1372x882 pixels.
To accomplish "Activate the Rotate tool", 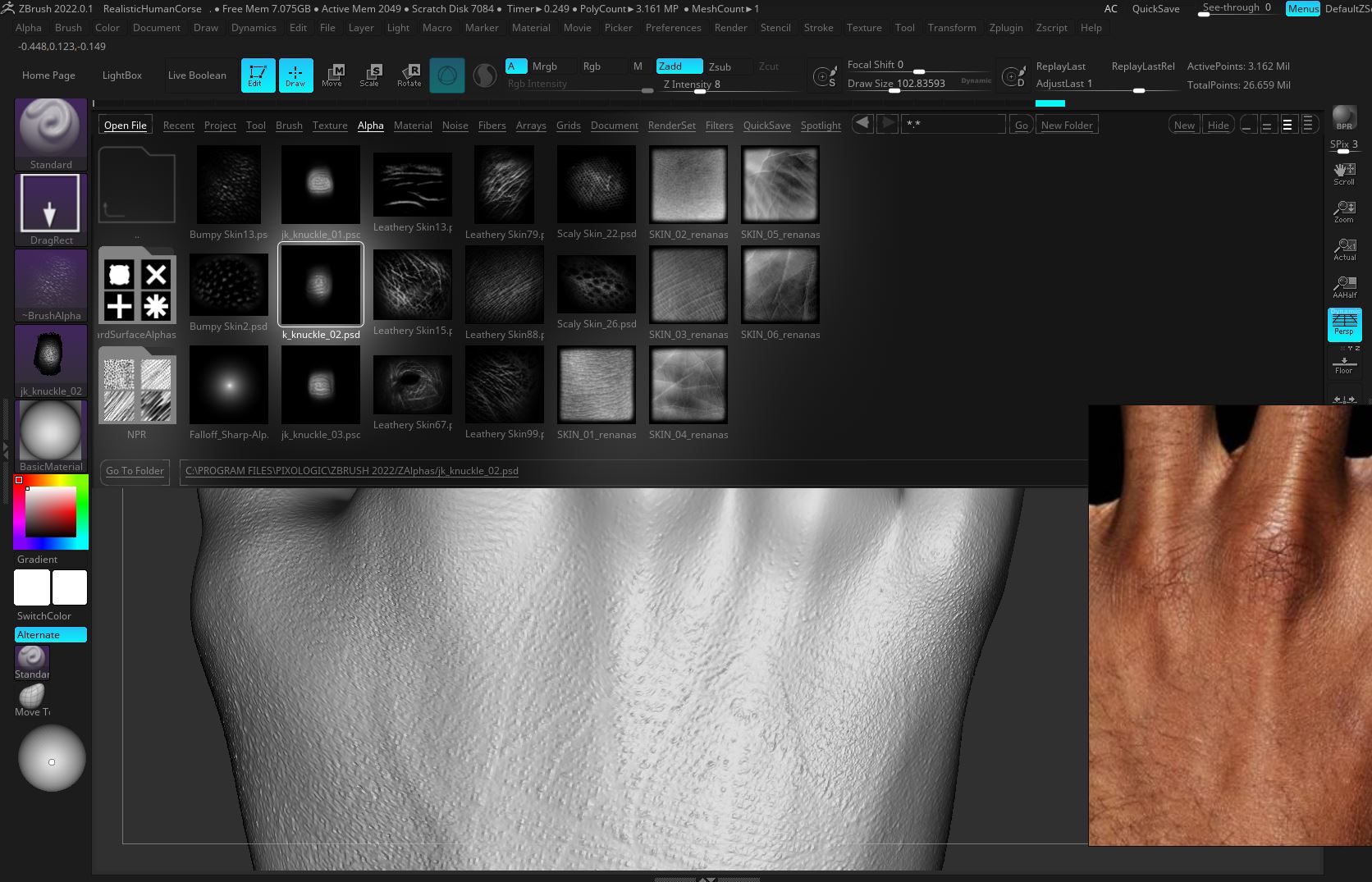I will [x=409, y=75].
